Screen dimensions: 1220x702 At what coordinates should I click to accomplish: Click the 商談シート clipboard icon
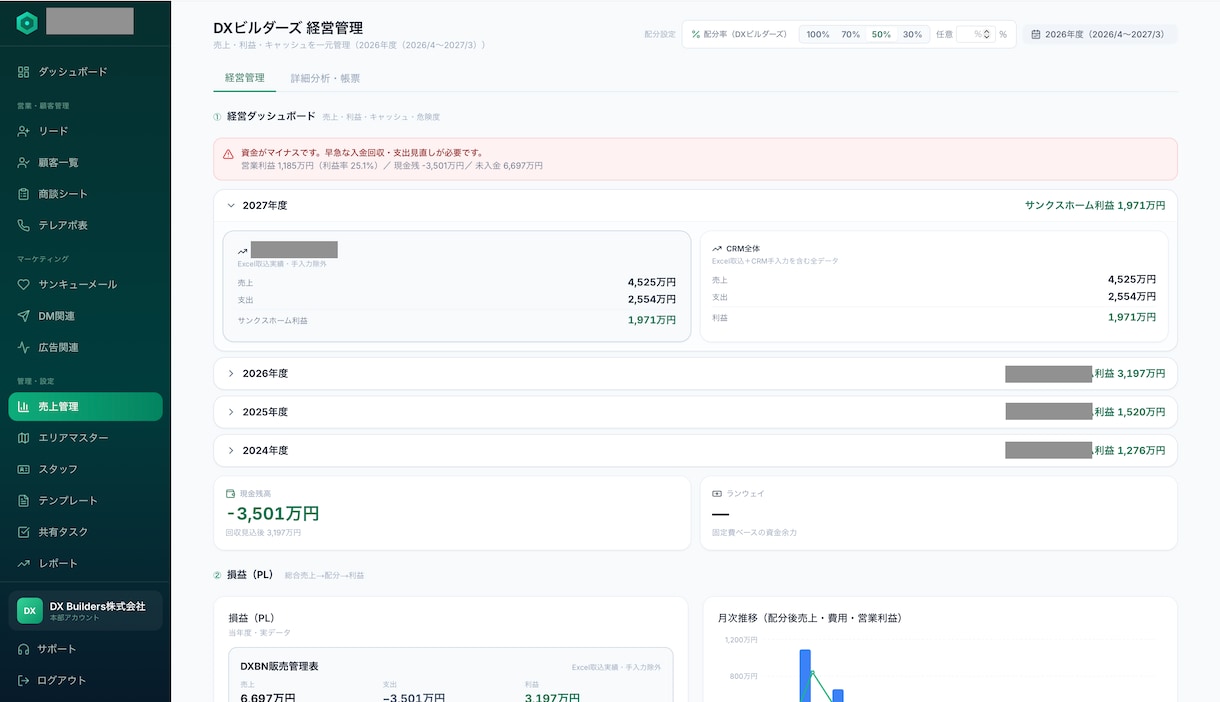click(x=24, y=194)
